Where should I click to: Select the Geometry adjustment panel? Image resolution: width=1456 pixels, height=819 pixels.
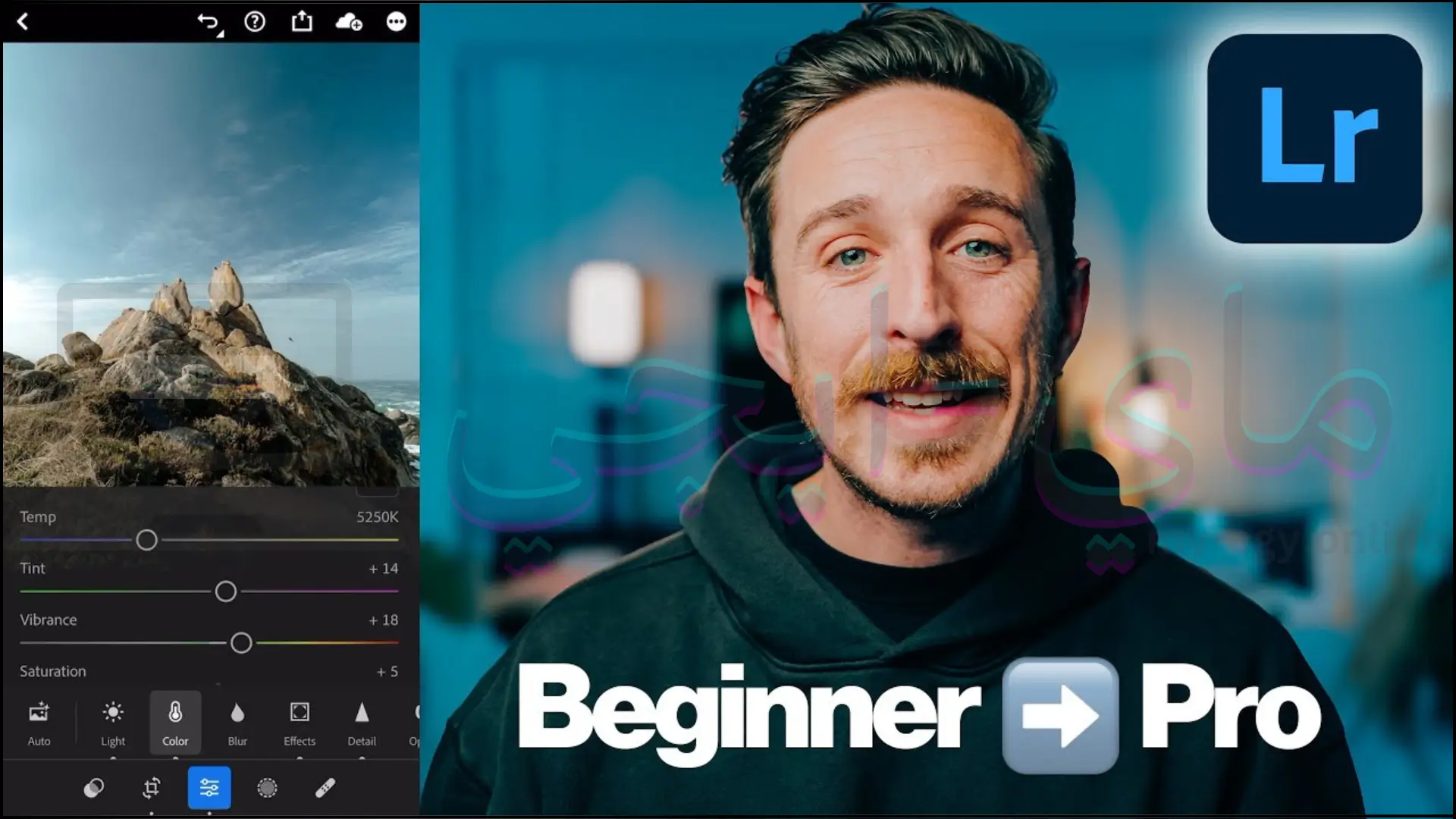(416, 720)
